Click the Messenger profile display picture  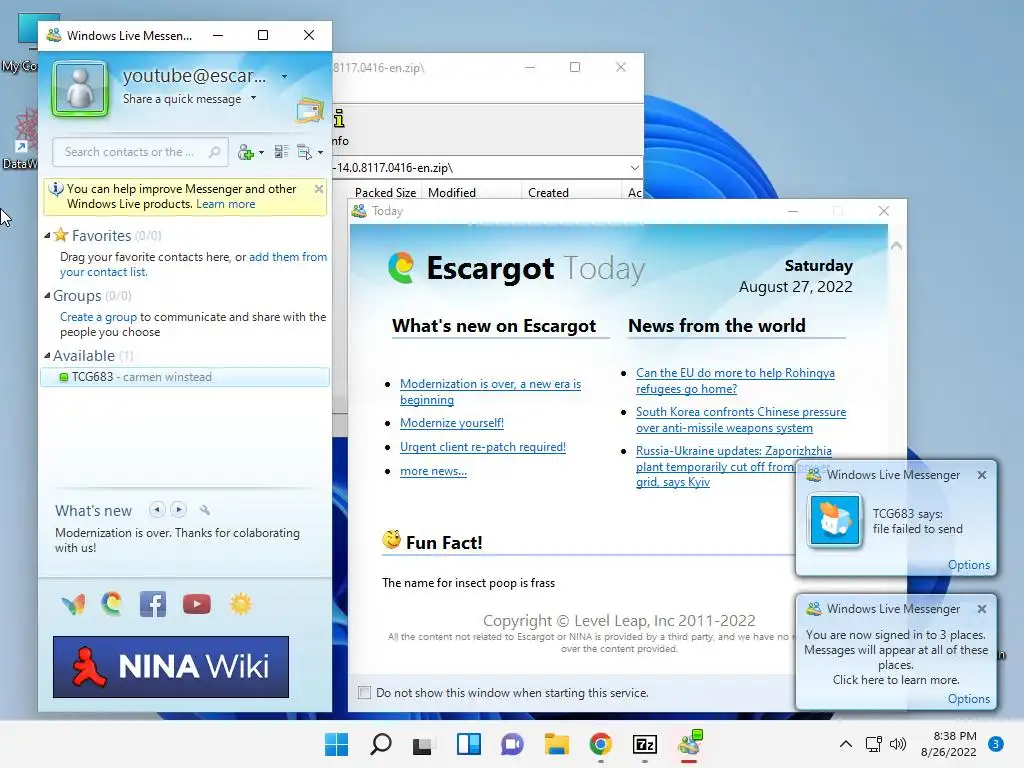pos(80,88)
